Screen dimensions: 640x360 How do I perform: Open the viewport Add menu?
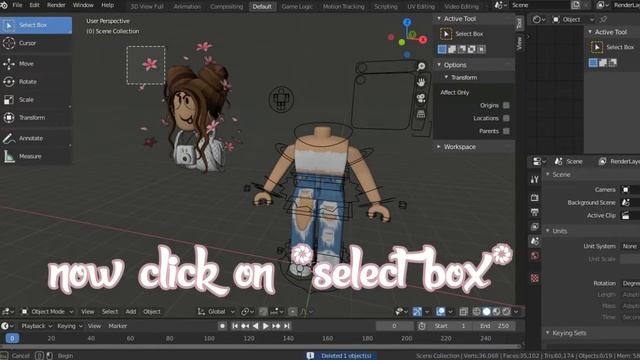click(131, 312)
